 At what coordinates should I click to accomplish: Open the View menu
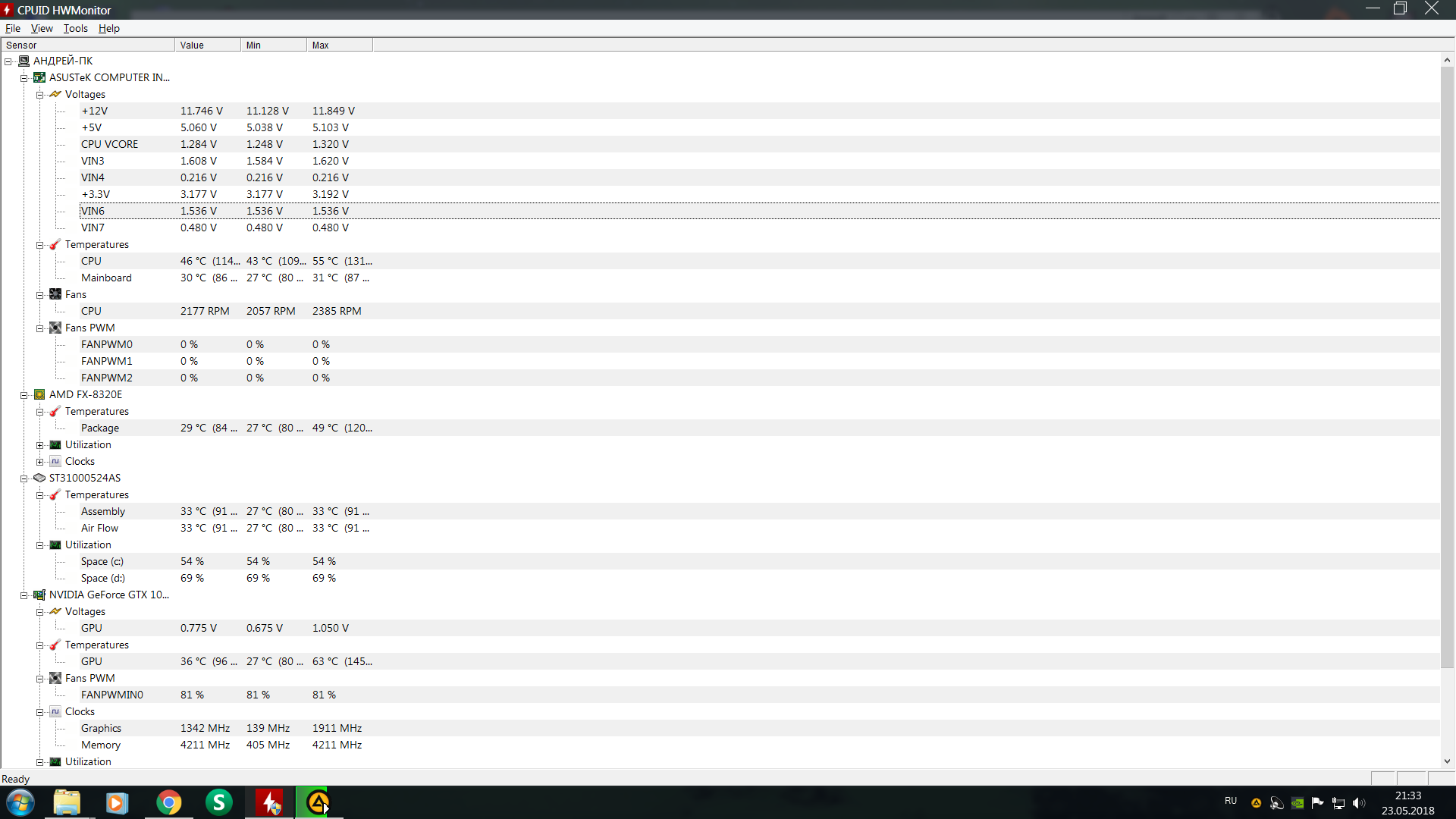point(42,28)
